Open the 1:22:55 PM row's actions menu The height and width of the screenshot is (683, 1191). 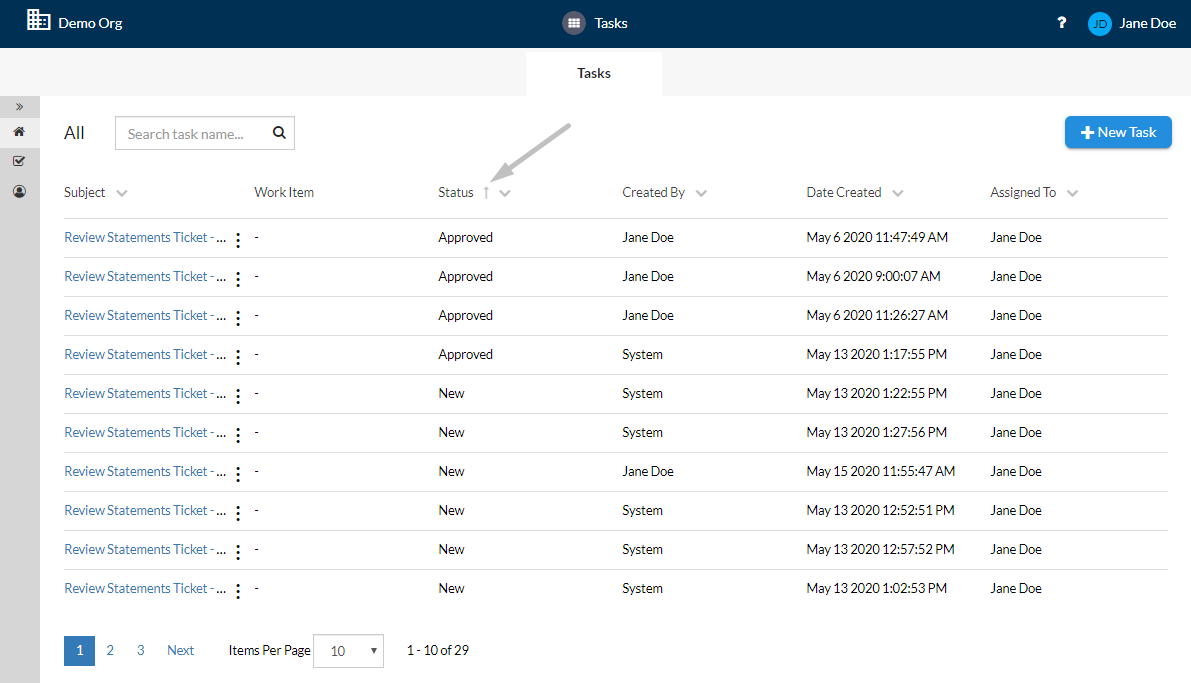238,396
